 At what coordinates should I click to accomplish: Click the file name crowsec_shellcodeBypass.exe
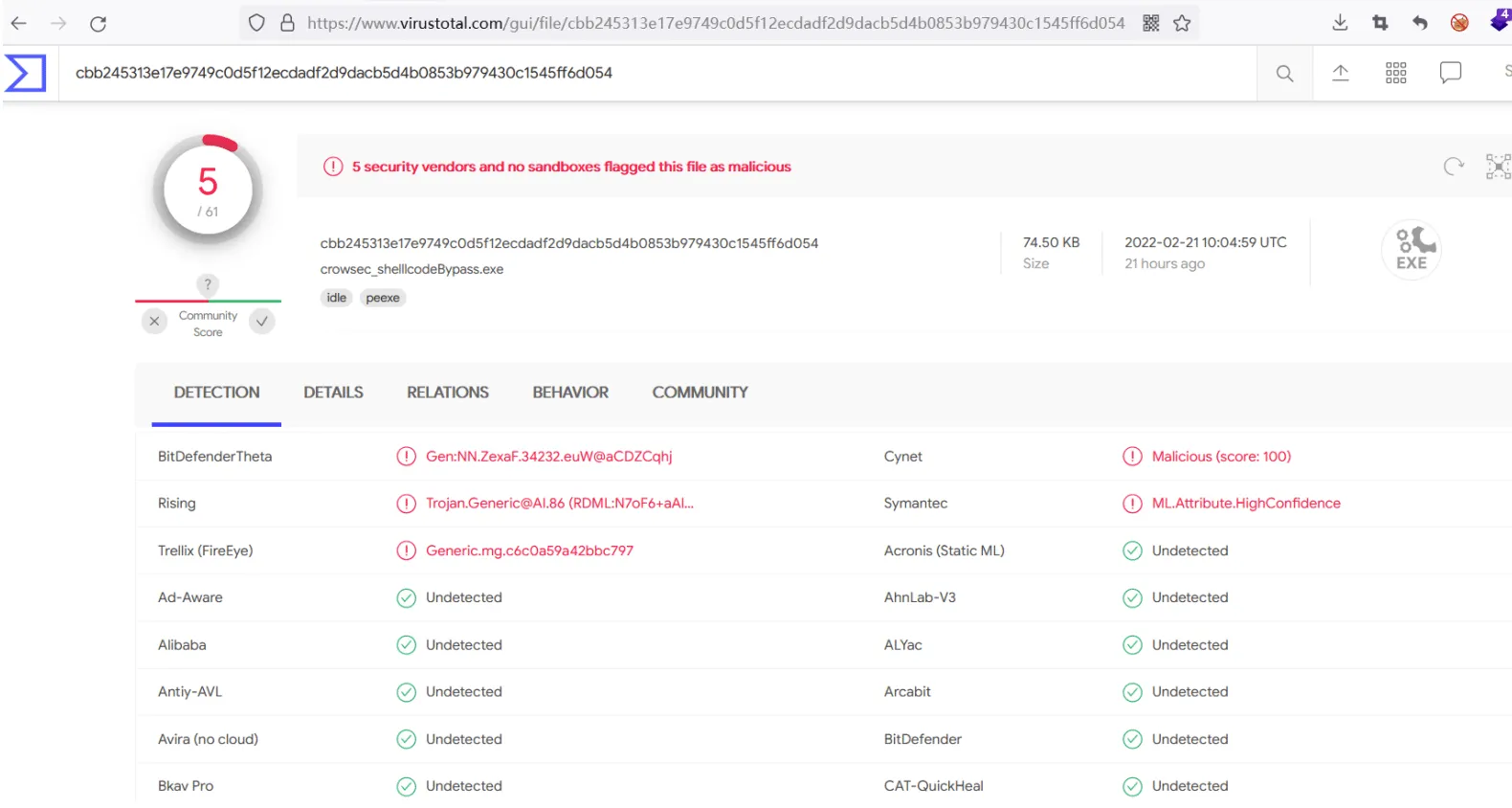[411, 269]
